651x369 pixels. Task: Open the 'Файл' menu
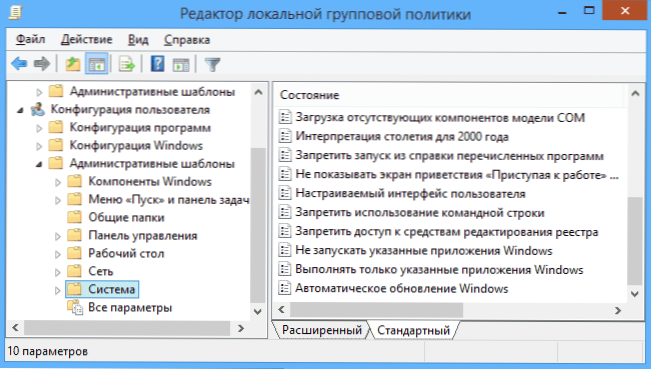tap(30, 39)
